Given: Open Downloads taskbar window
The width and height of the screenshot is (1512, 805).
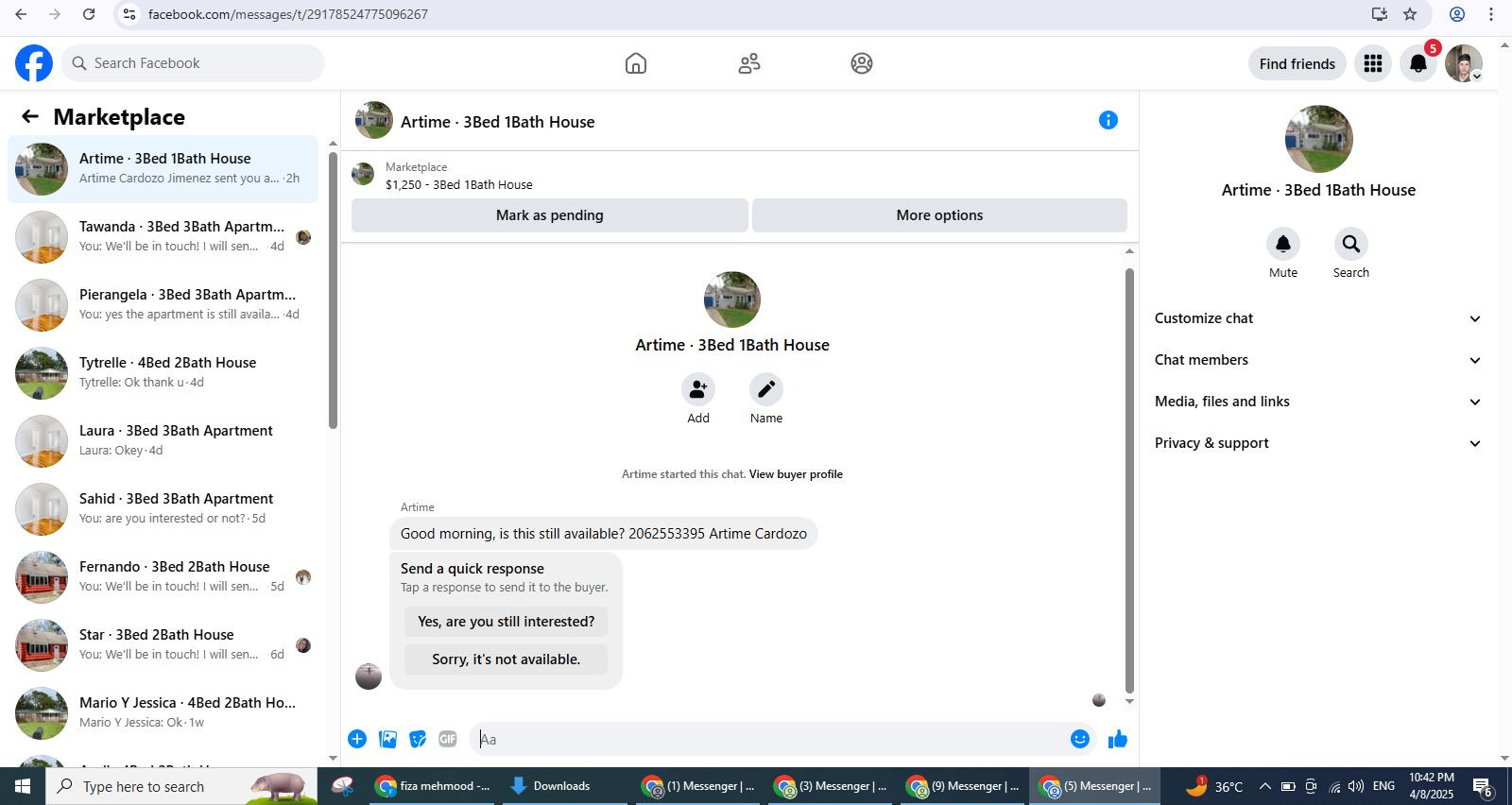Looking at the screenshot, I should 564,786.
